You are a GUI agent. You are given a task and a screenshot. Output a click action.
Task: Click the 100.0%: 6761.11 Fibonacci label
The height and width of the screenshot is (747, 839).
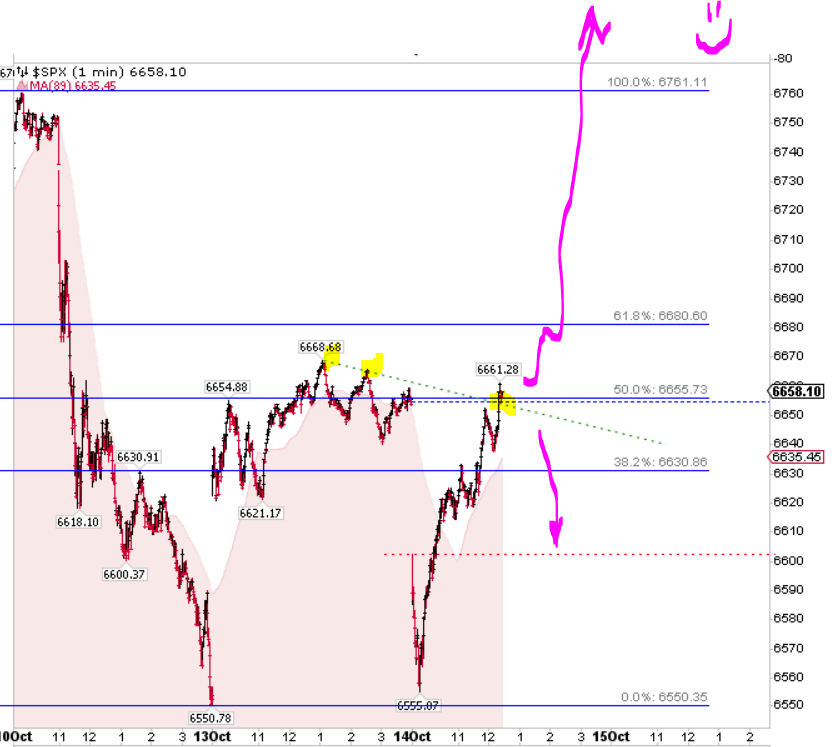coord(657,82)
